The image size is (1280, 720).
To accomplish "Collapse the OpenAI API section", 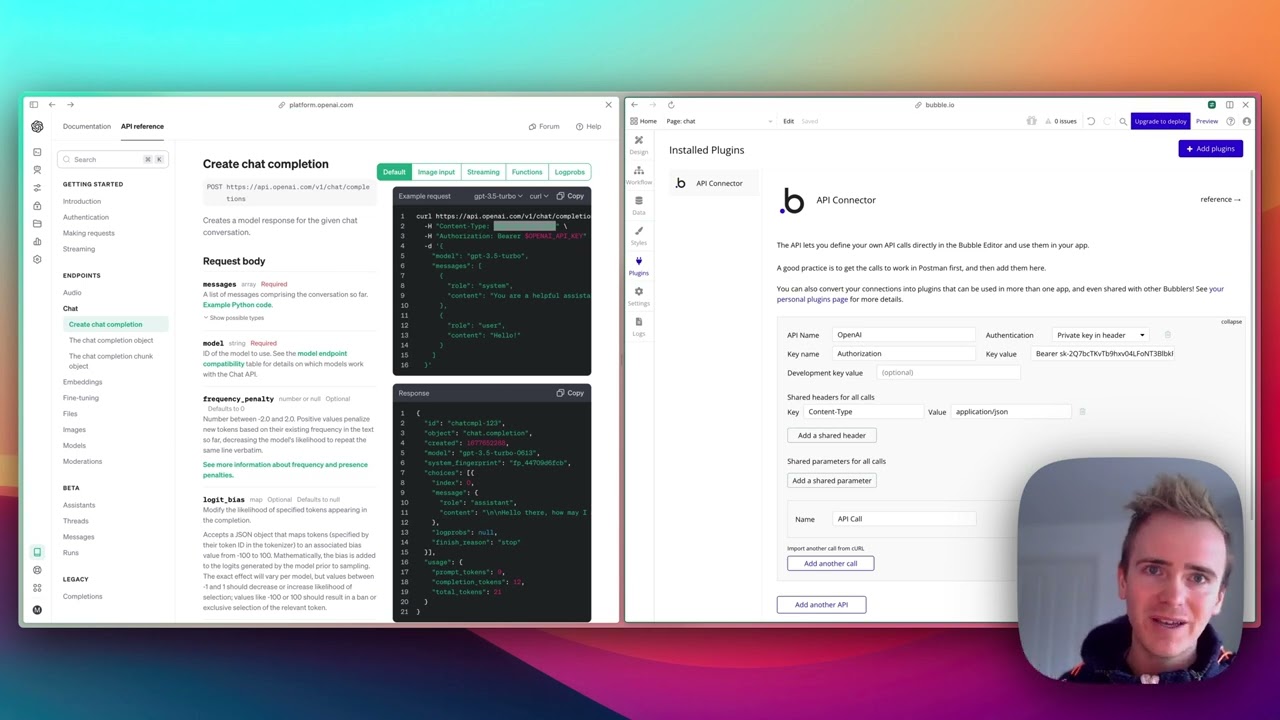I will point(1231,322).
